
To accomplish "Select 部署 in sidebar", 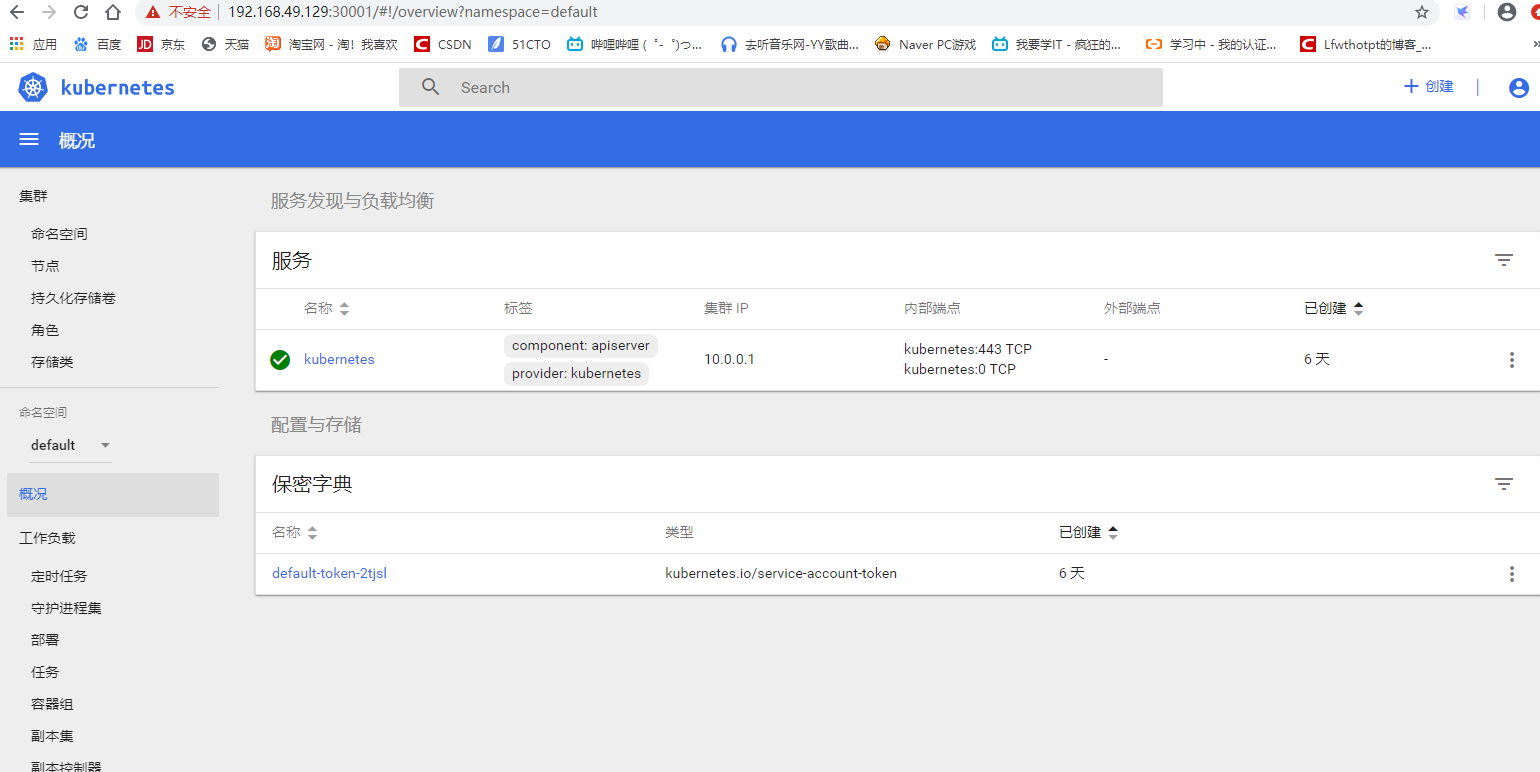I will click(x=45, y=640).
